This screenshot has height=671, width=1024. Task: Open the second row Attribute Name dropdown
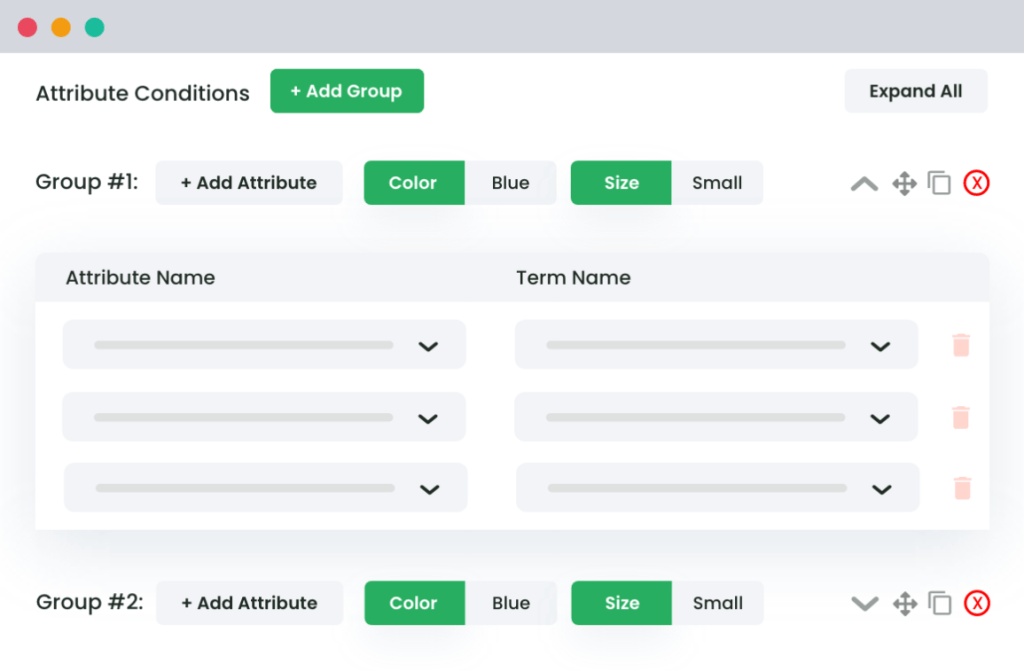click(264, 417)
